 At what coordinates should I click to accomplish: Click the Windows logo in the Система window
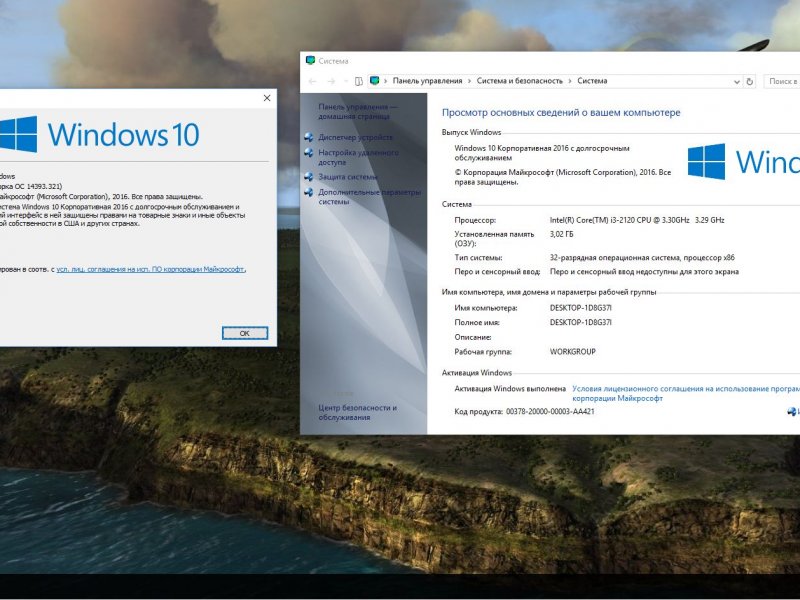click(743, 161)
